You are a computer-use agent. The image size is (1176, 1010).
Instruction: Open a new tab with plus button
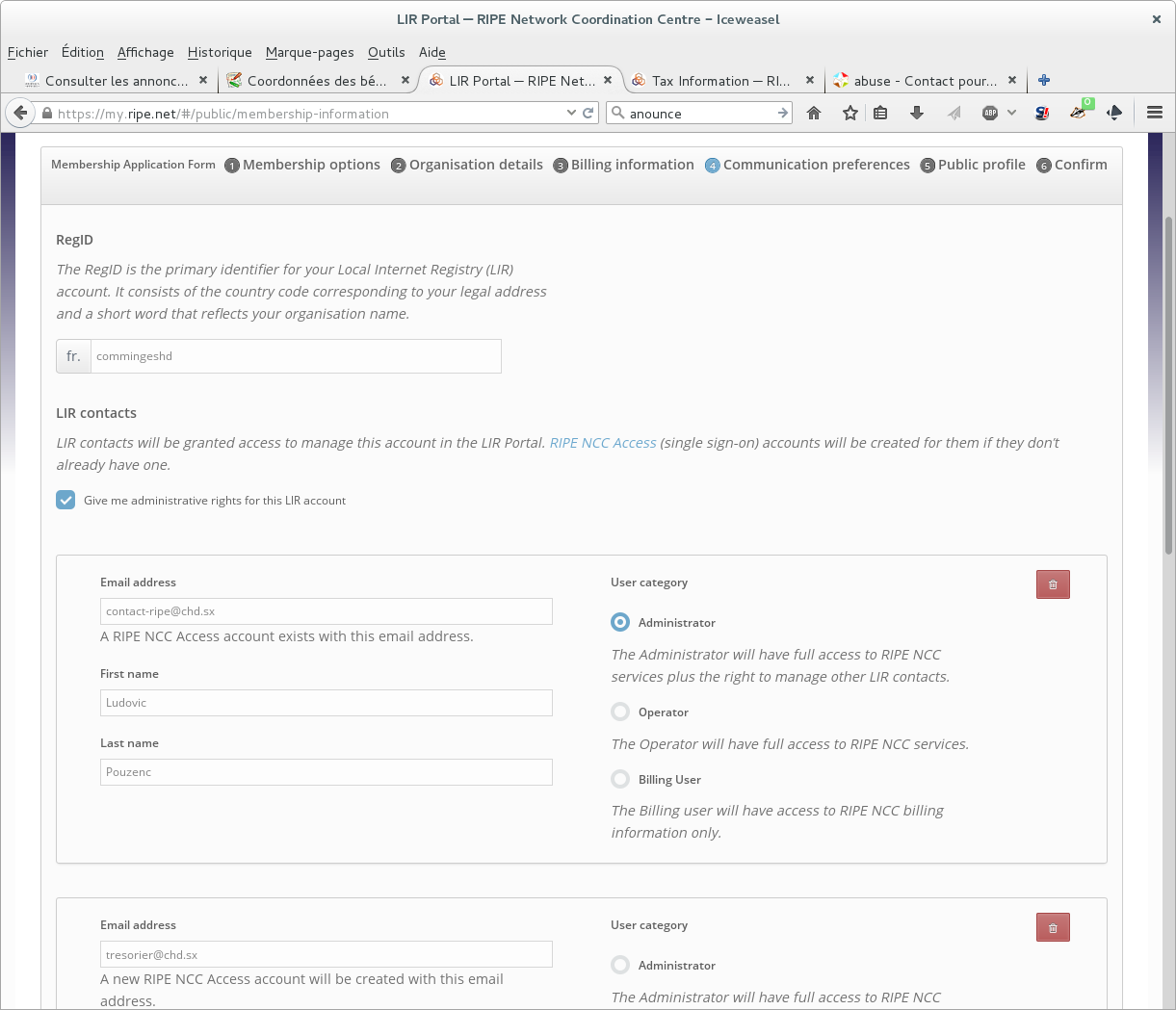[1044, 80]
